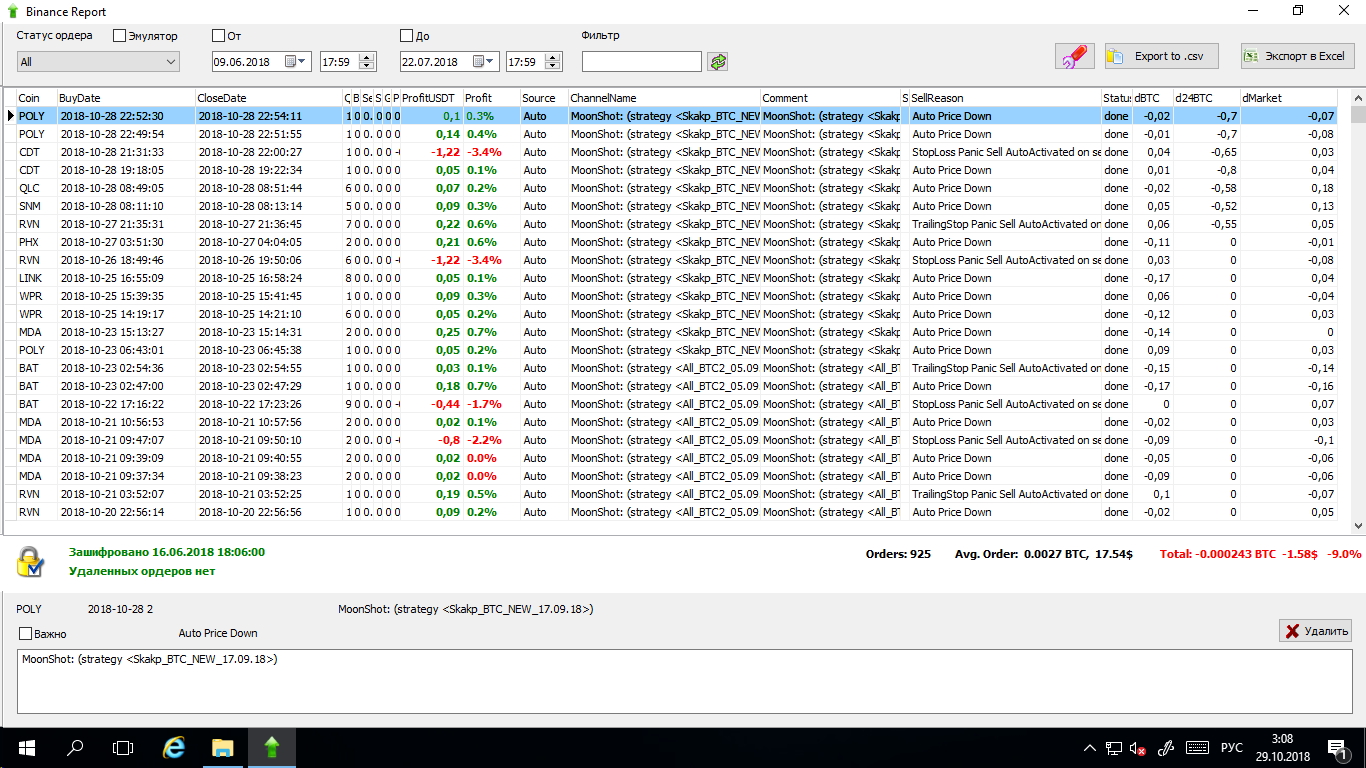Sort by Source column header
The image size is (1366, 768).
(x=544, y=98)
